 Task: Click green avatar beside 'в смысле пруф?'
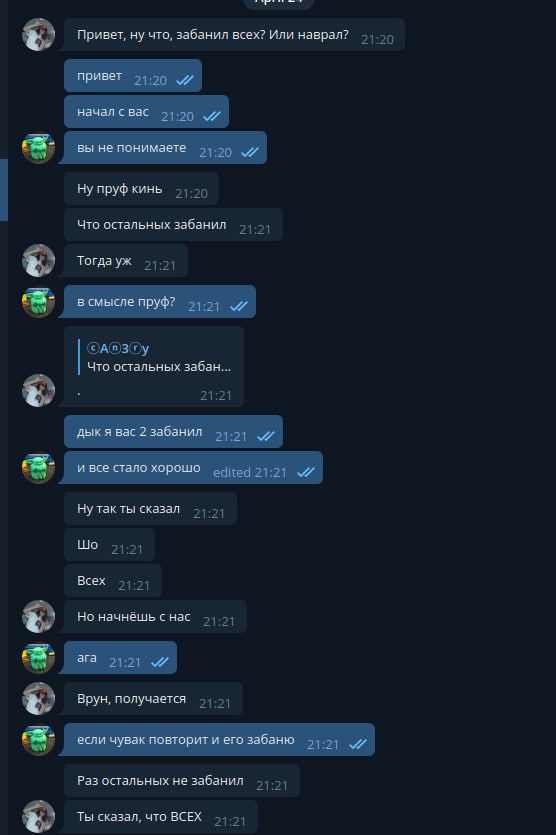[x=38, y=302]
